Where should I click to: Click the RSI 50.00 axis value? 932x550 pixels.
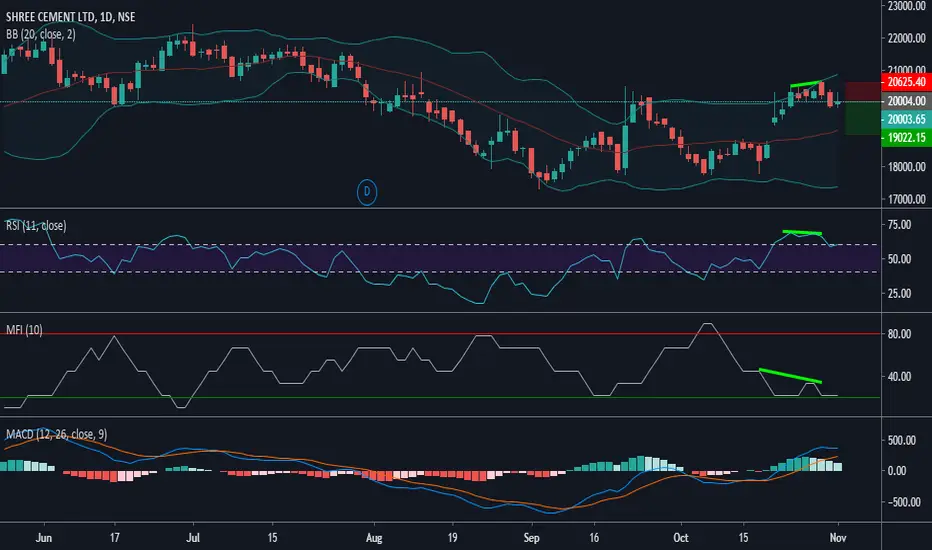click(900, 259)
